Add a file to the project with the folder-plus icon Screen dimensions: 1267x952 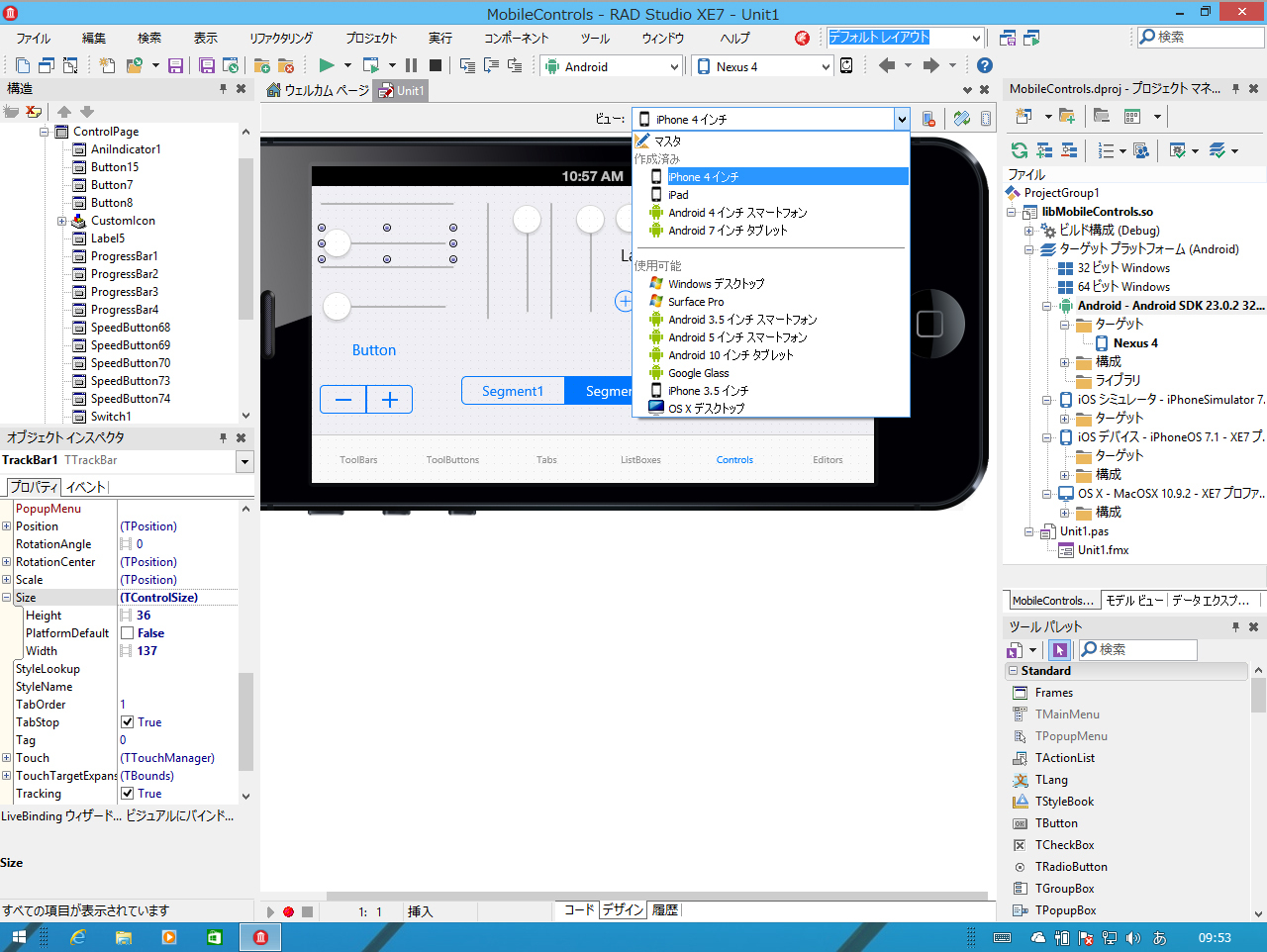click(261, 66)
